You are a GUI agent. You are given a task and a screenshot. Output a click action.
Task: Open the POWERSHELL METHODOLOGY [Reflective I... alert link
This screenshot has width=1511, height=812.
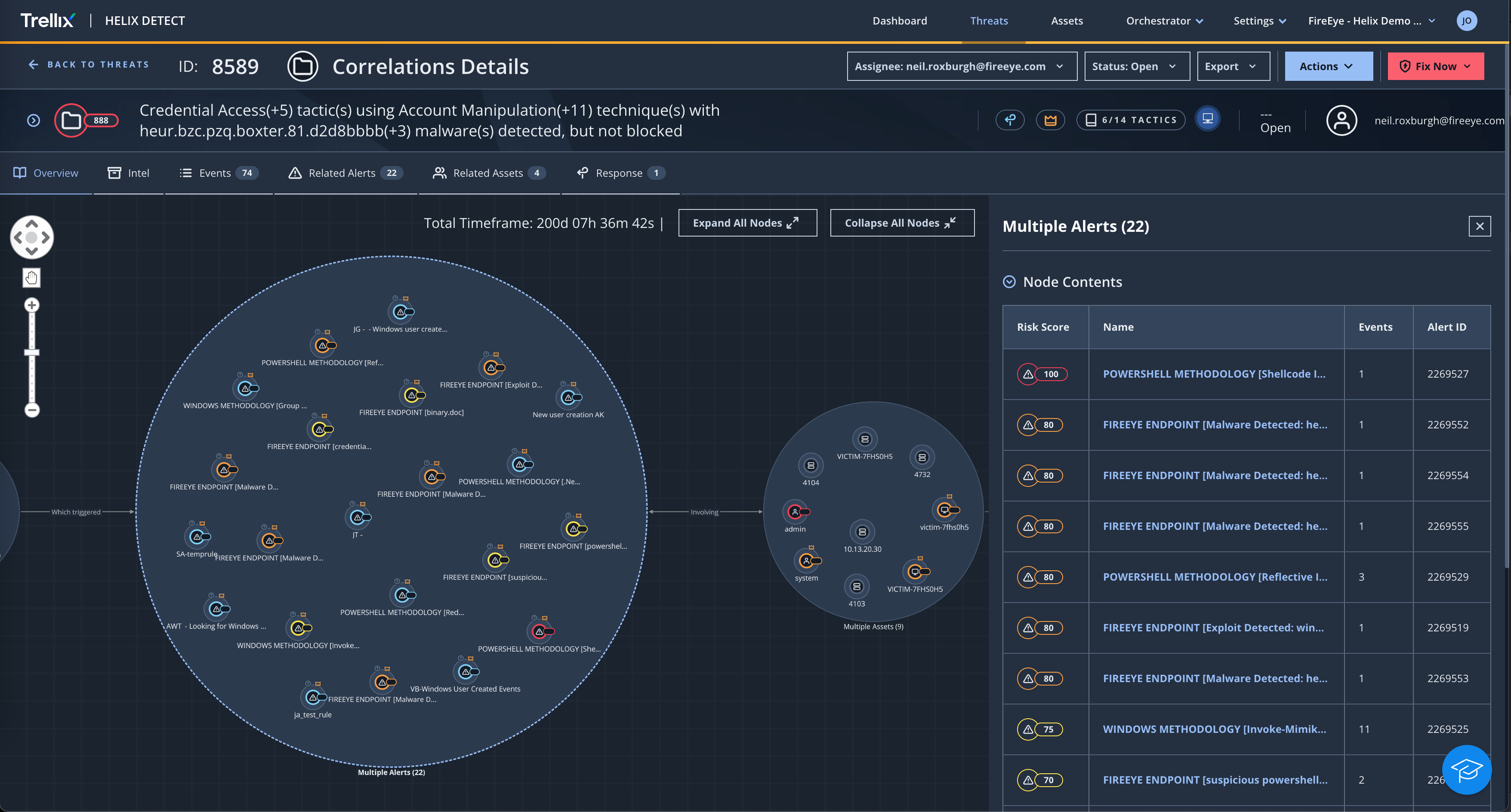(1215, 577)
